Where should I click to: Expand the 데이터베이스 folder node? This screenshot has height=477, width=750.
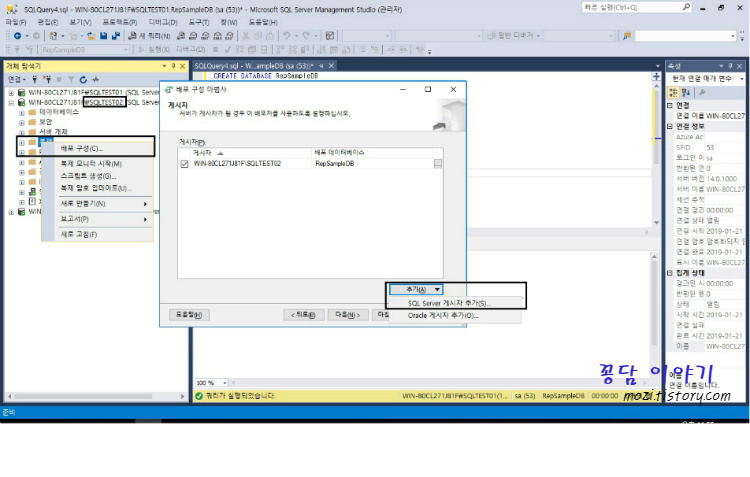22,113
